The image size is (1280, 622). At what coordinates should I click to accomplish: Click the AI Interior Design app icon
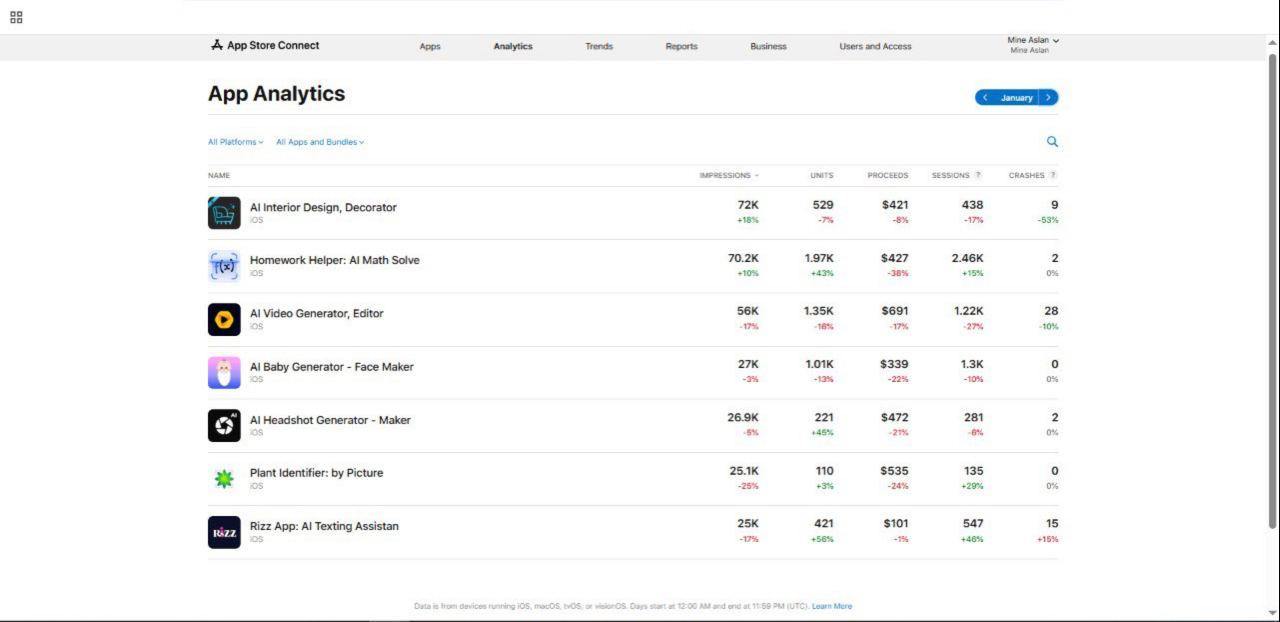(x=224, y=213)
